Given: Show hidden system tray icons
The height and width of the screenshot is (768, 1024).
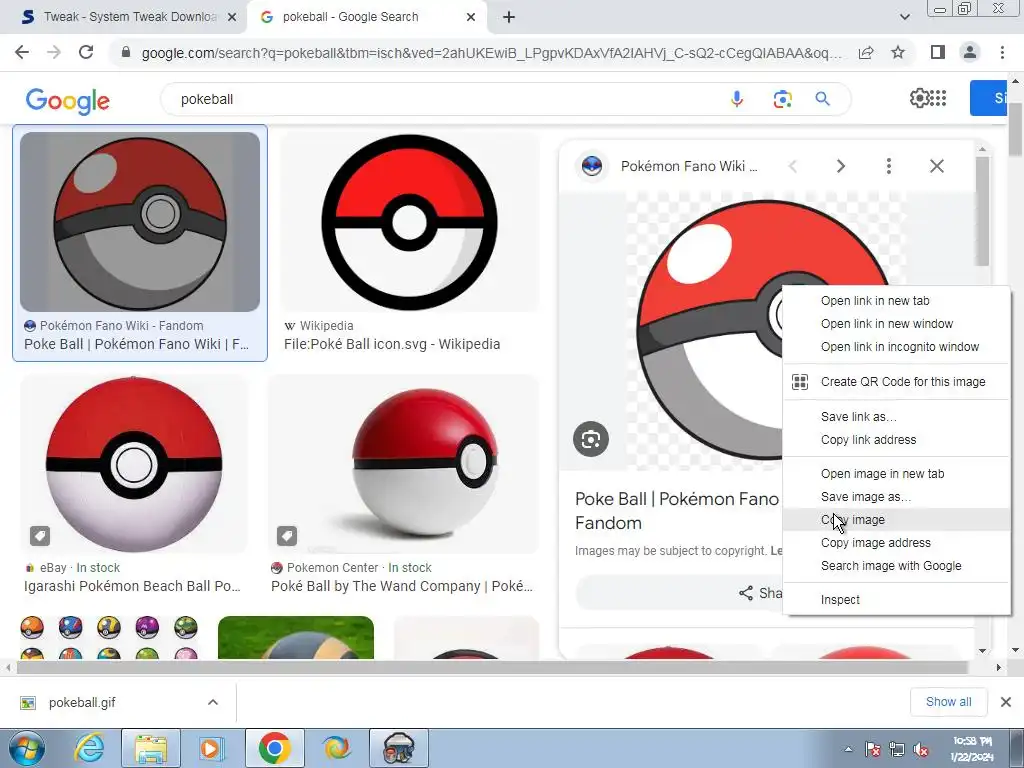Looking at the screenshot, I should (848, 749).
